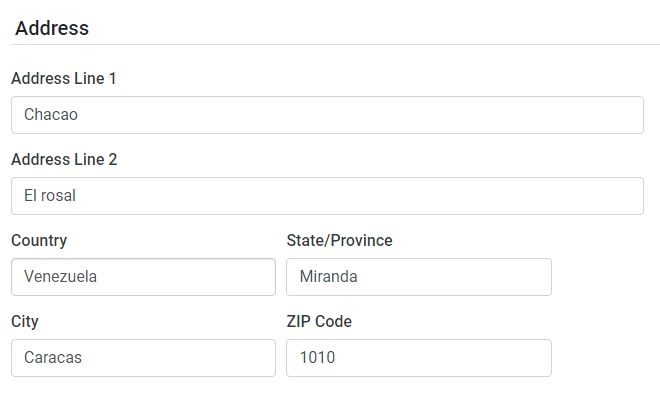Viewport: 660px width, 395px height.
Task: Click the Address Line 1 input field
Action: point(327,115)
